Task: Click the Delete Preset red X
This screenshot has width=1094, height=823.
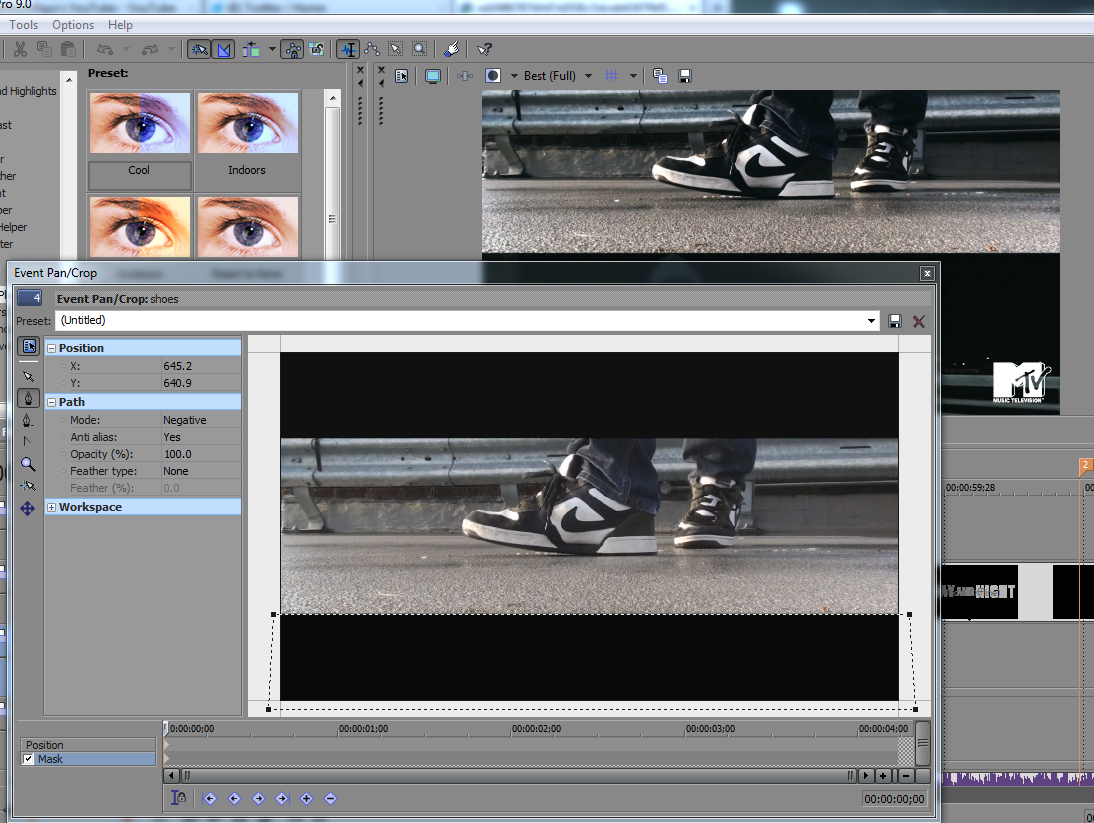Action: (x=919, y=321)
